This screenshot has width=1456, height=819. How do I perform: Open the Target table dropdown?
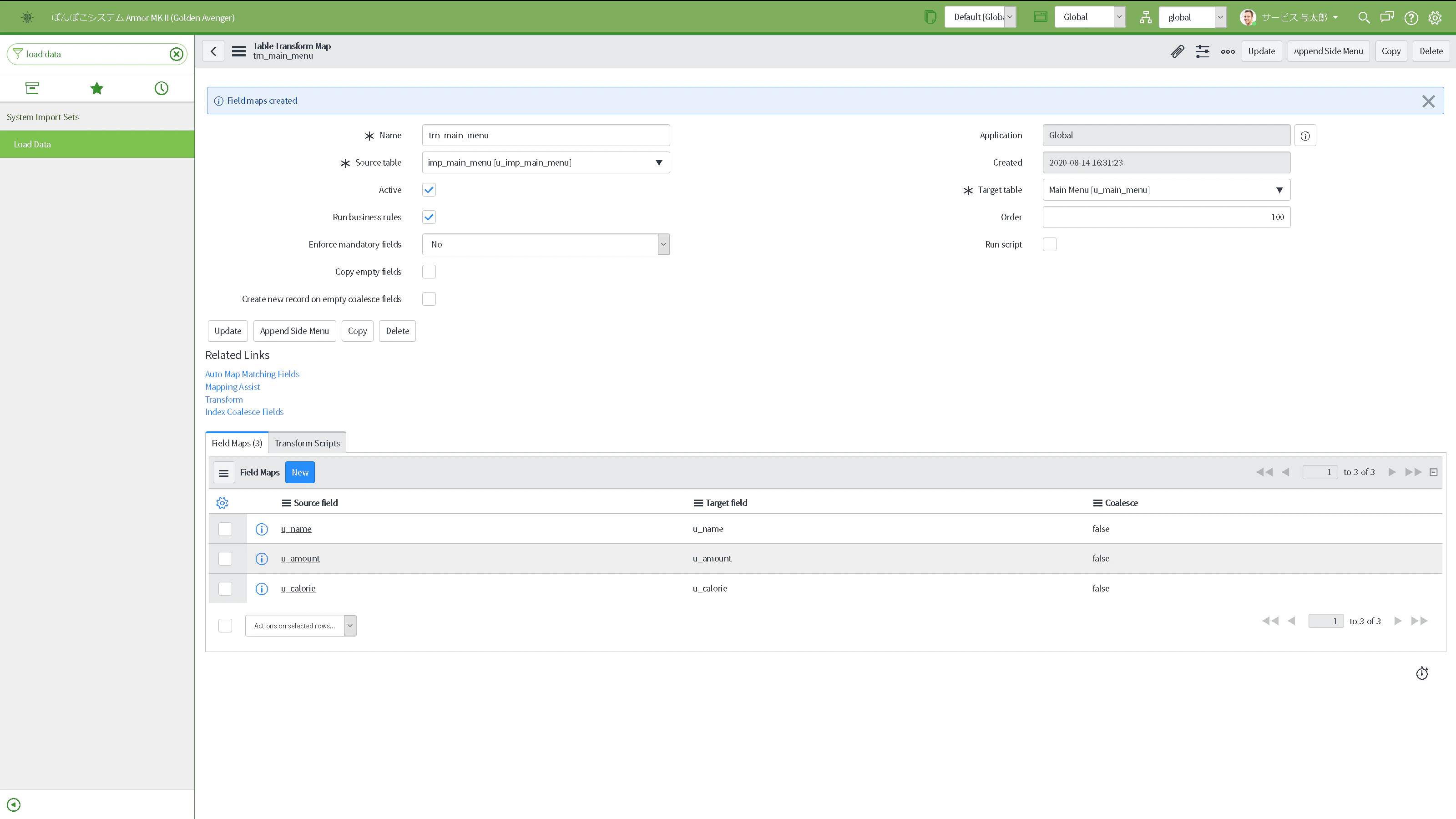1167,190
